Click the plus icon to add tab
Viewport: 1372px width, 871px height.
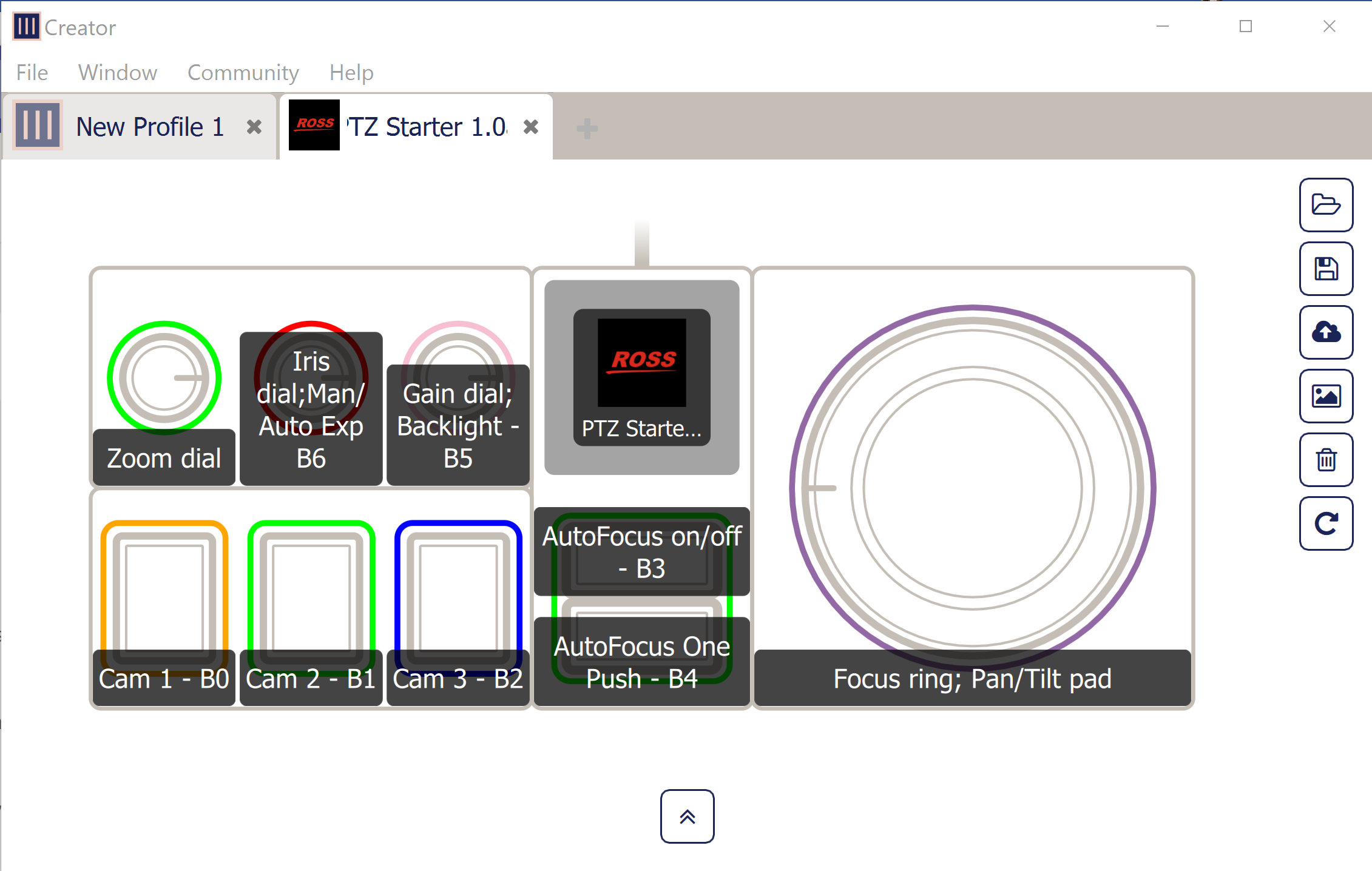pyautogui.click(x=587, y=128)
